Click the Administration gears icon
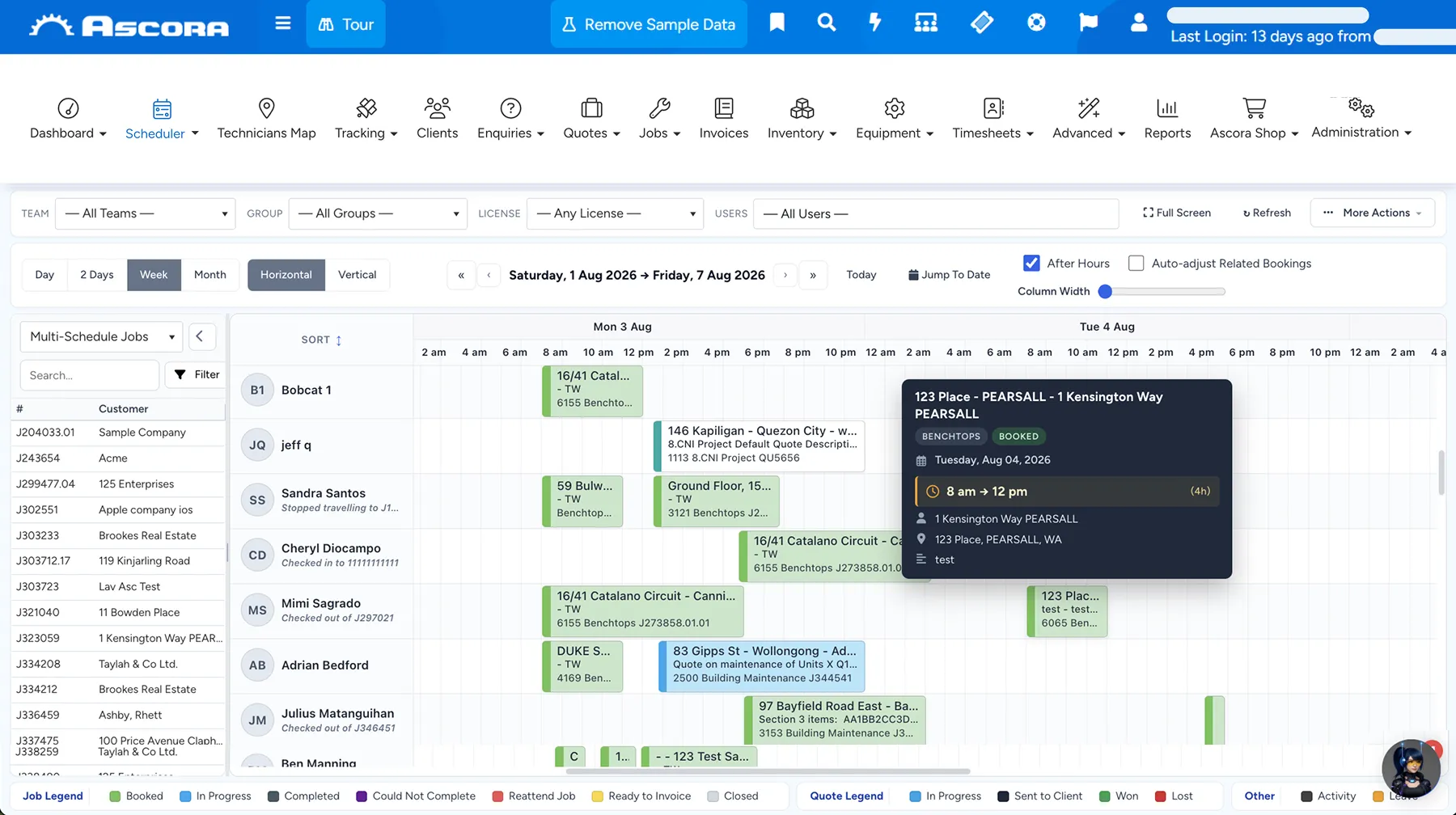The width and height of the screenshot is (1456, 815). 1361,107
